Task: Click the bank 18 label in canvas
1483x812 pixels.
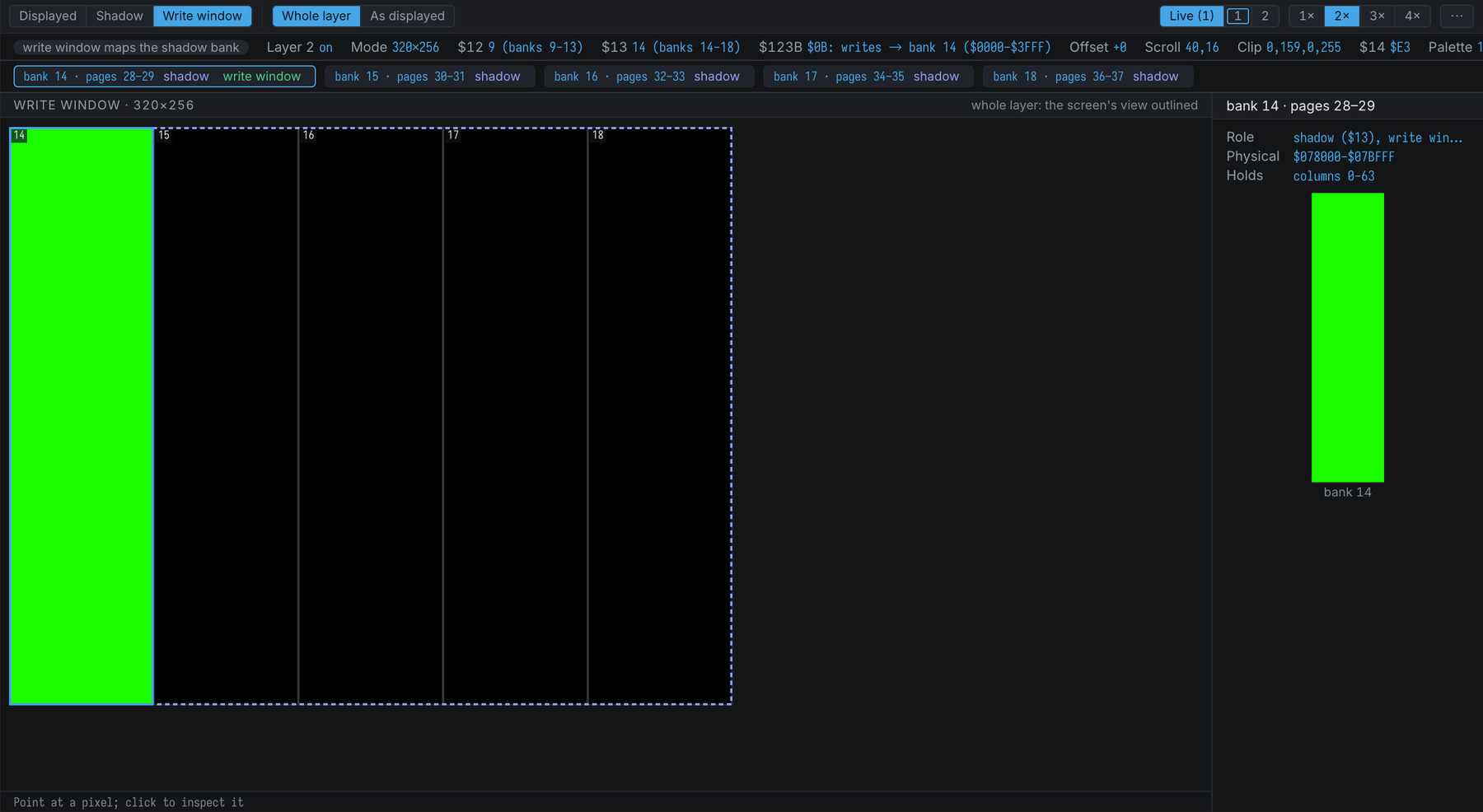Action: [x=598, y=135]
